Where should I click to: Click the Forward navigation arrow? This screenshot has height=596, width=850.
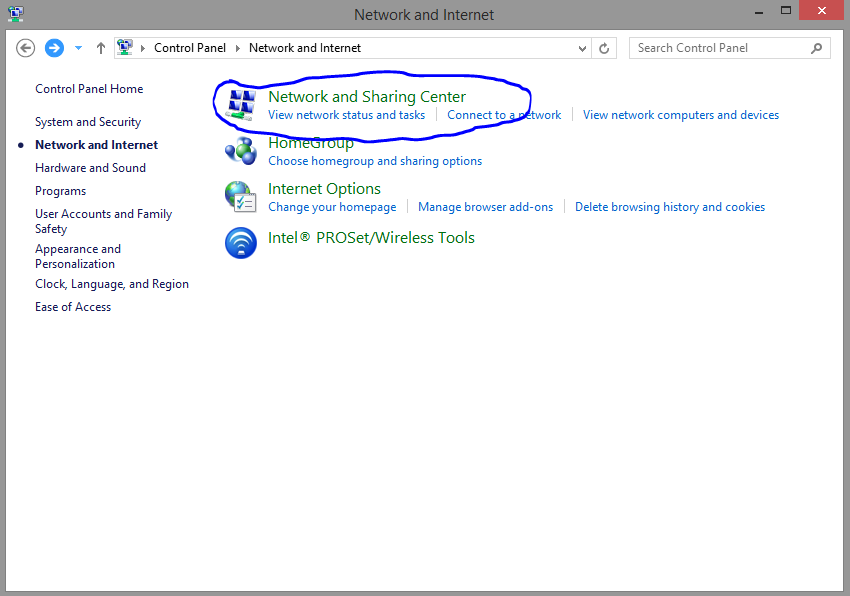(54, 48)
